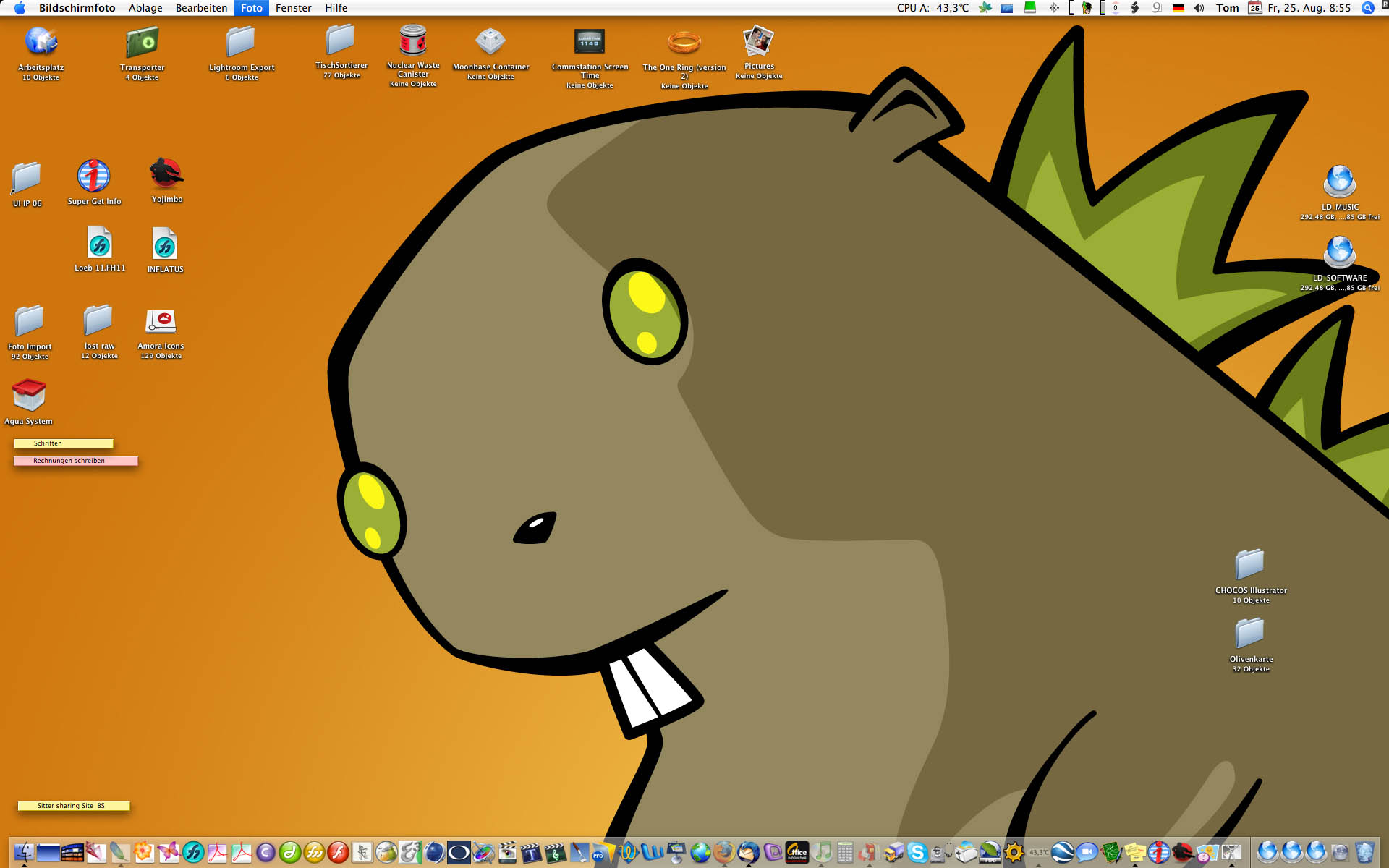
Task: Launch iChat from the dock
Action: tap(1087, 852)
